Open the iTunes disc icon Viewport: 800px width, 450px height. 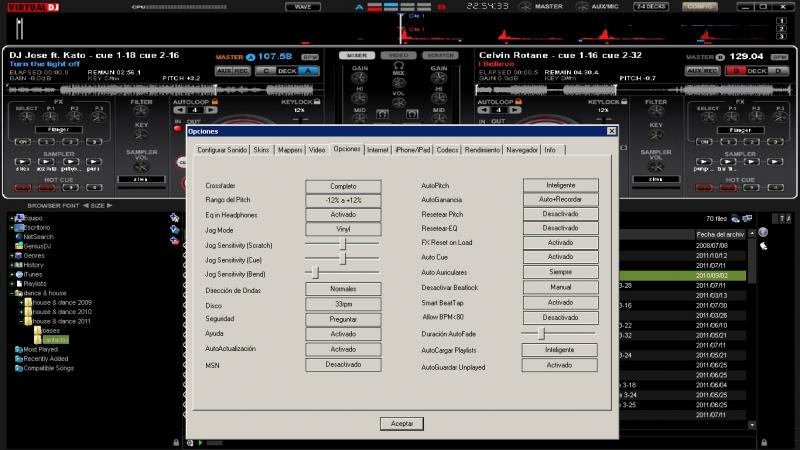click(x=19, y=274)
